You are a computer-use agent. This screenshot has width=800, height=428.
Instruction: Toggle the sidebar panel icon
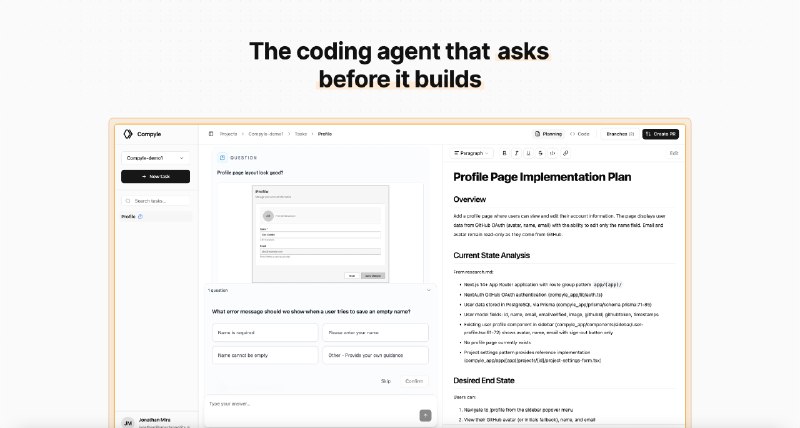[211, 133]
